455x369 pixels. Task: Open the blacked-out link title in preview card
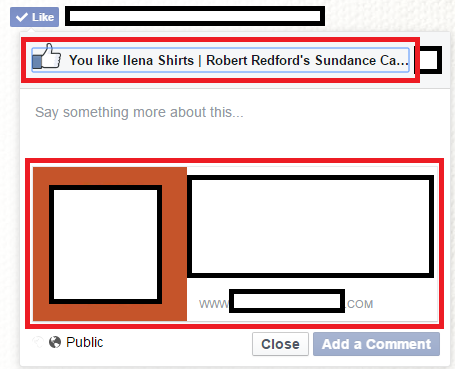point(311,226)
